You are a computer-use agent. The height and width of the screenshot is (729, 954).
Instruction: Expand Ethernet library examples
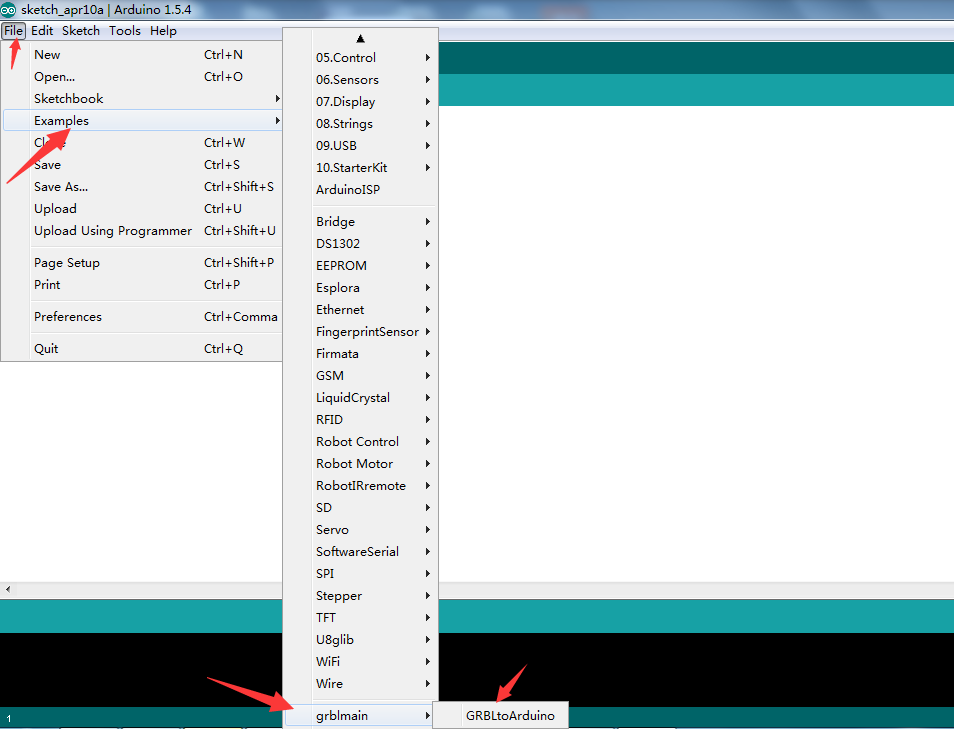(x=361, y=310)
